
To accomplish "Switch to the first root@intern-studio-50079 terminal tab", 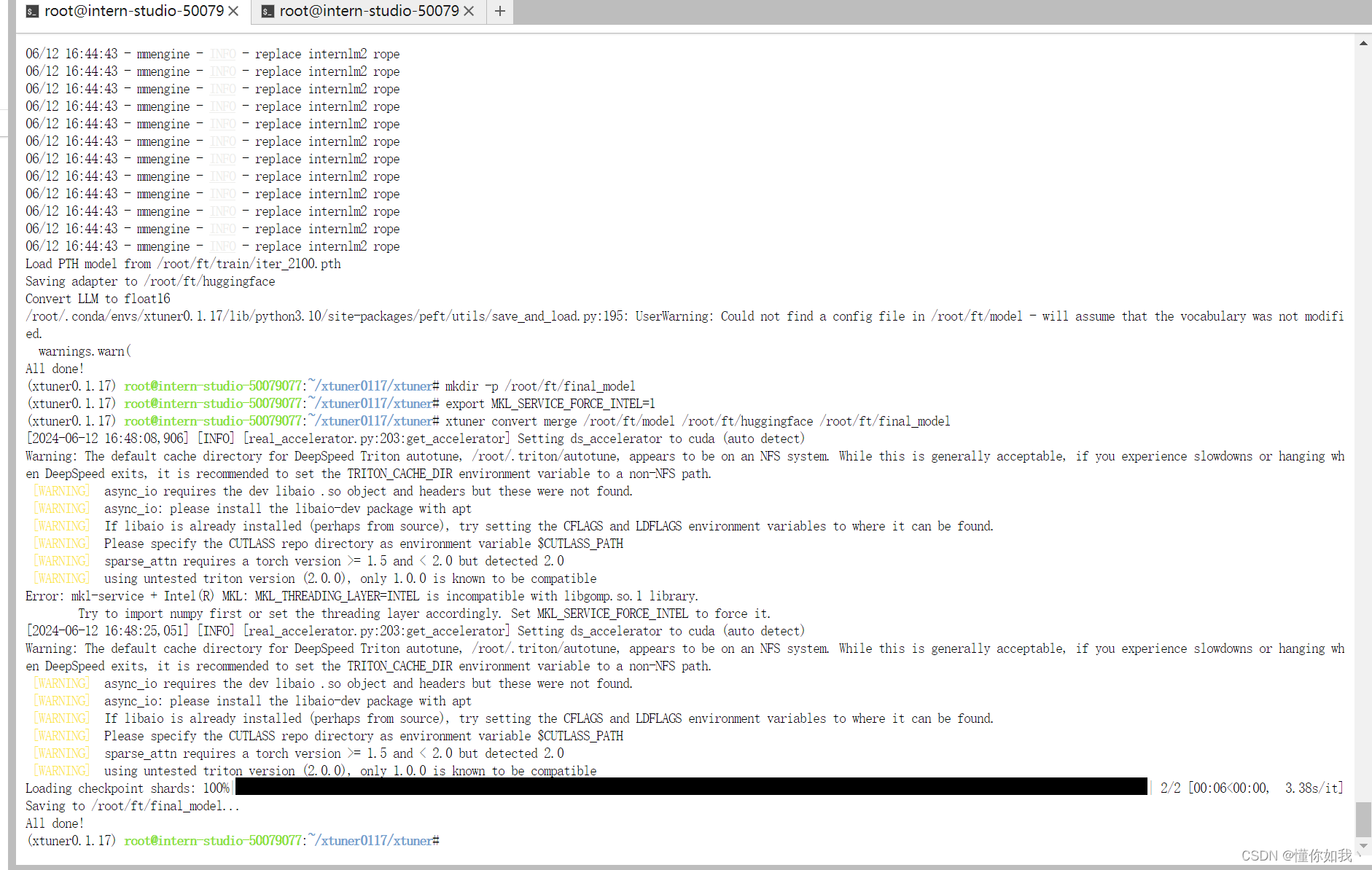I will coord(133,11).
